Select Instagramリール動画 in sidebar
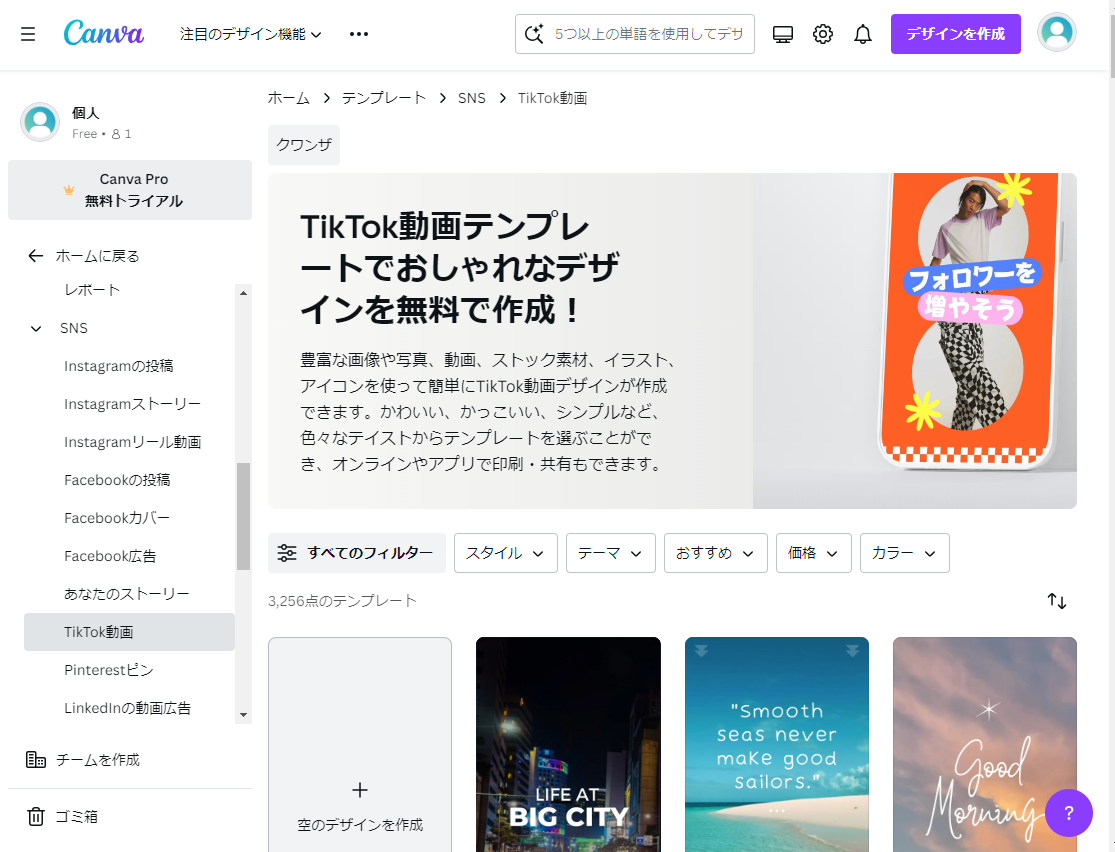The height and width of the screenshot is (852, 1115). [x=129, y=442]
